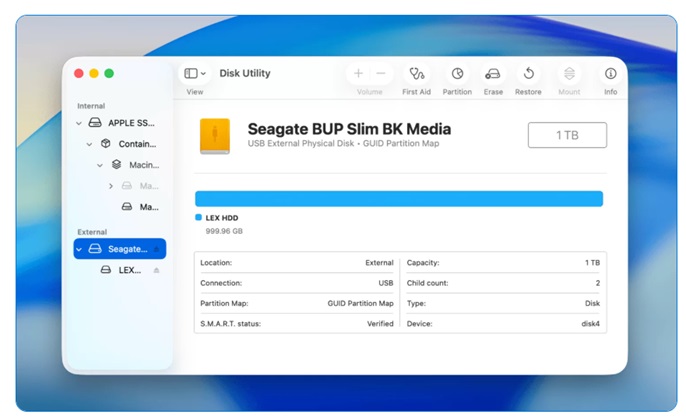Click the 1 TB capacity box
Viewport: 686px width, 418px height.
567,135
